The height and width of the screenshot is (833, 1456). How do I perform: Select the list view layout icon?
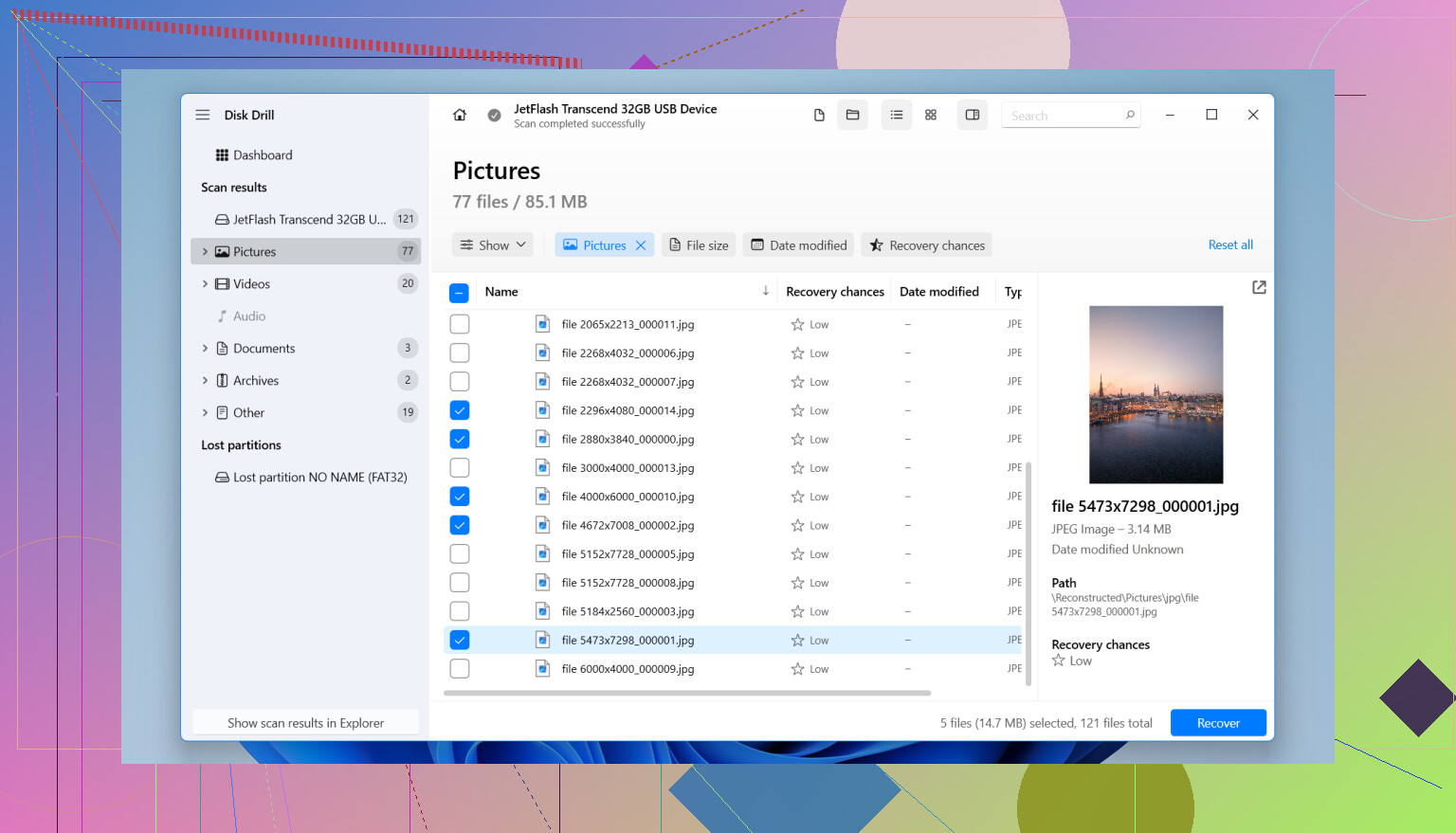point(896,115)
